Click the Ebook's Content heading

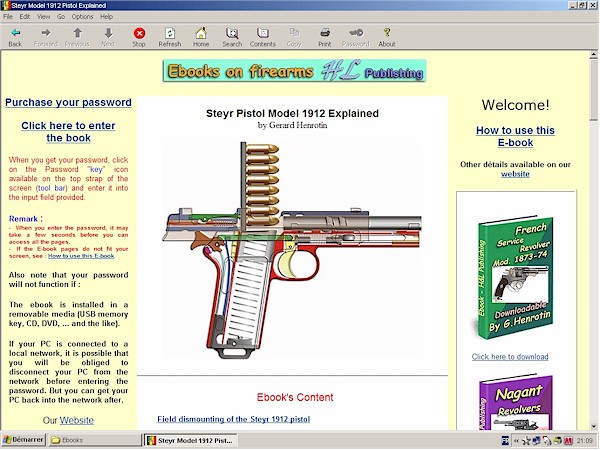point(295,397)
